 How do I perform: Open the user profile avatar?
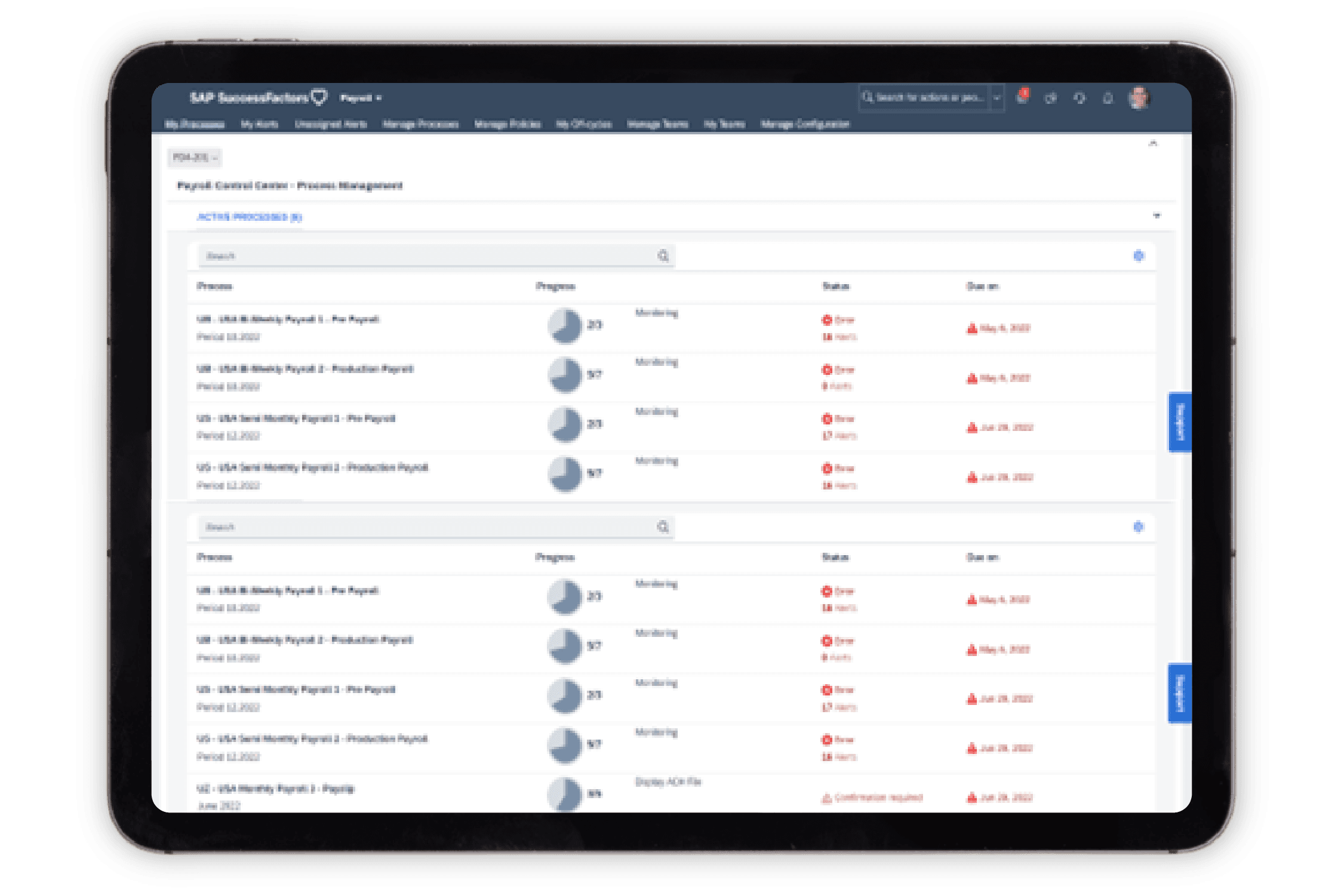[x=1139, y=97]
